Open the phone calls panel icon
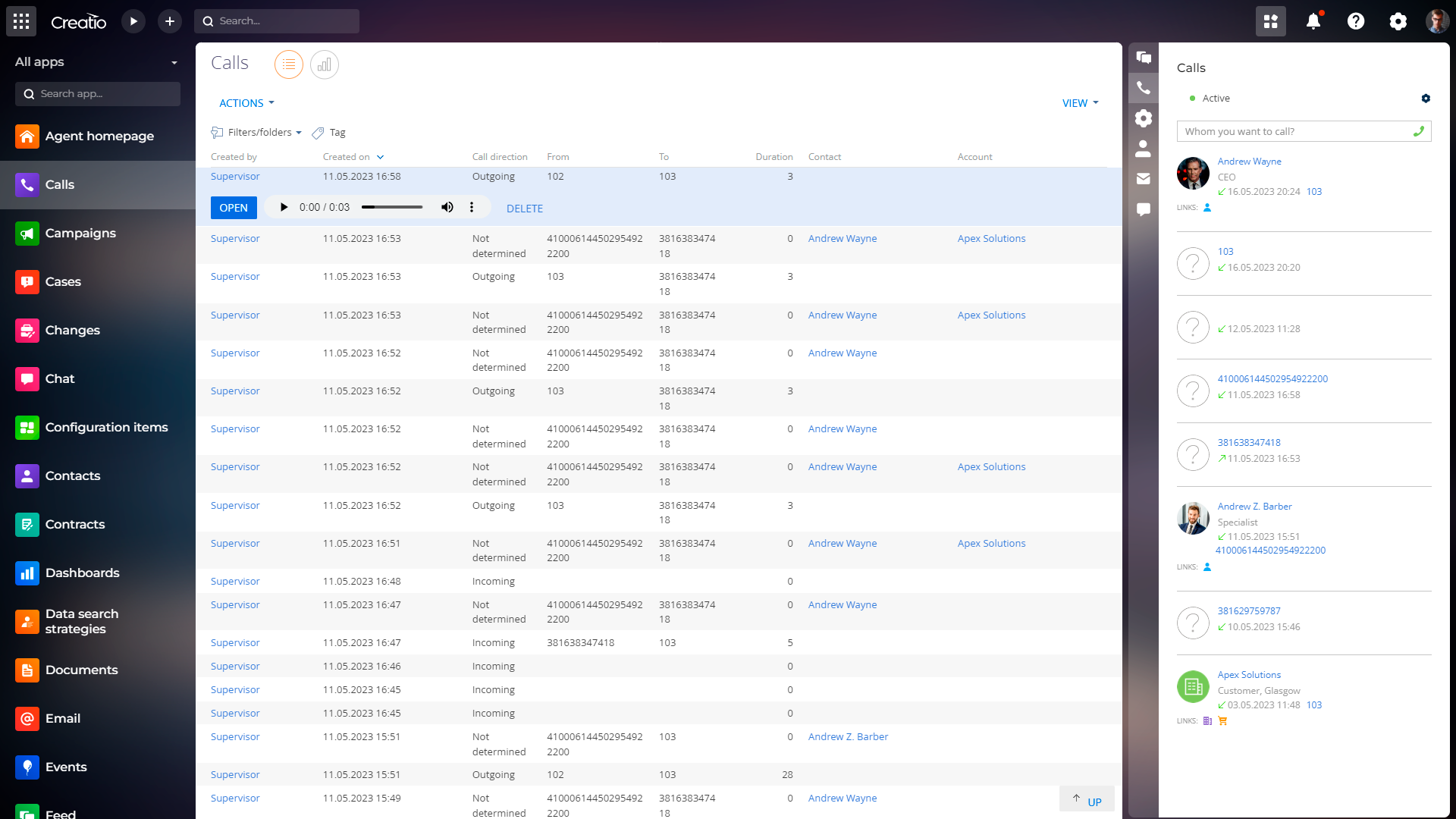This screenshot has height=819, width=1456. pos(1144,88)
